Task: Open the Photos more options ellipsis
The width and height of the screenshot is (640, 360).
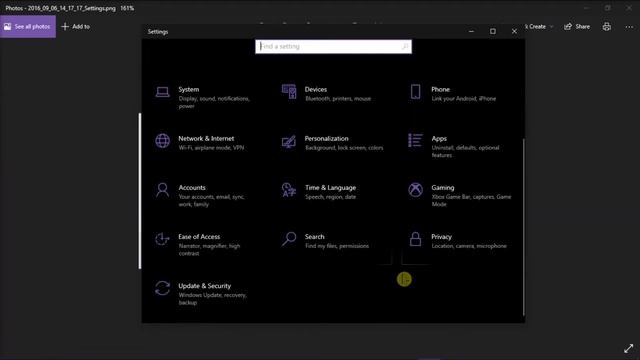Action: [x=629, y=27]
